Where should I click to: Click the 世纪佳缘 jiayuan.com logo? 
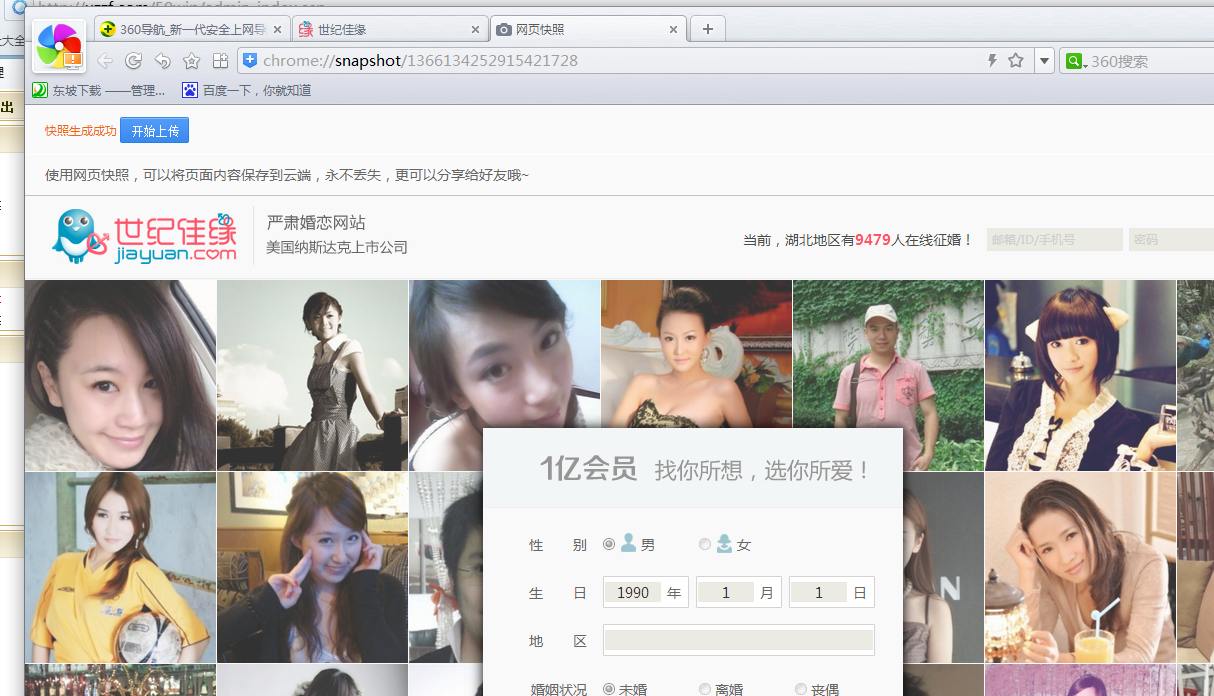(145, 236)
